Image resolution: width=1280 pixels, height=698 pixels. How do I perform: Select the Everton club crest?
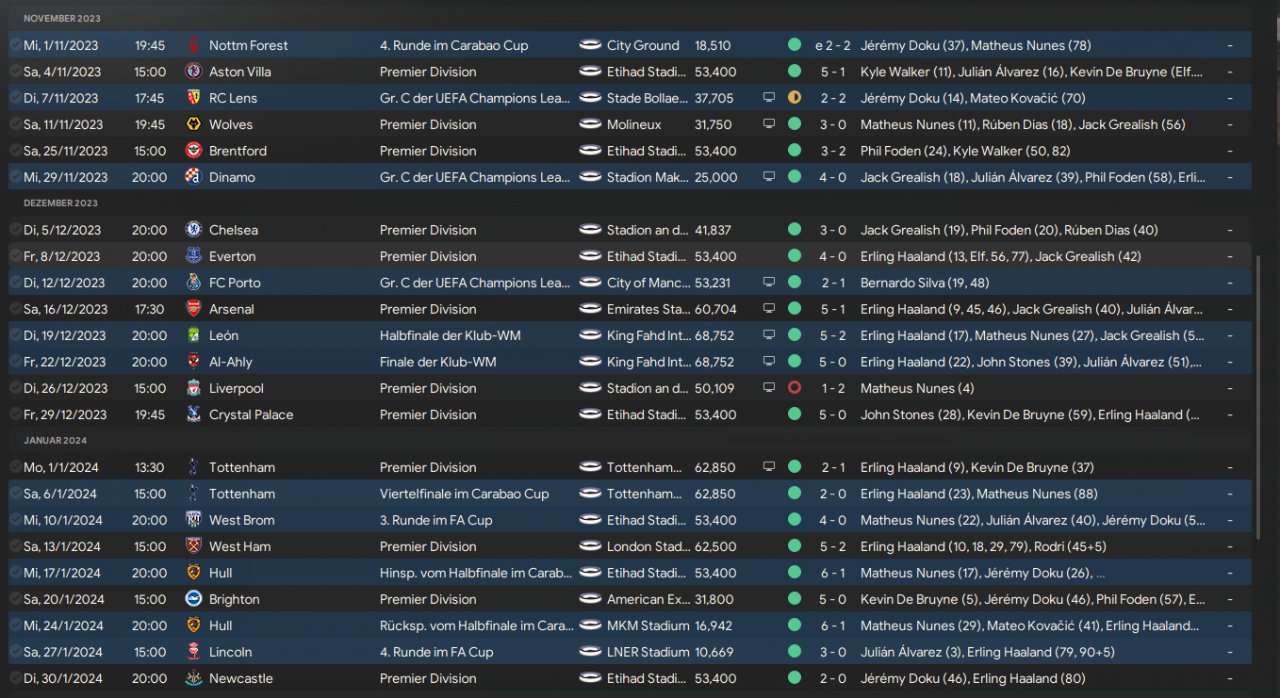pyautogui.click(x=194, y=256)
